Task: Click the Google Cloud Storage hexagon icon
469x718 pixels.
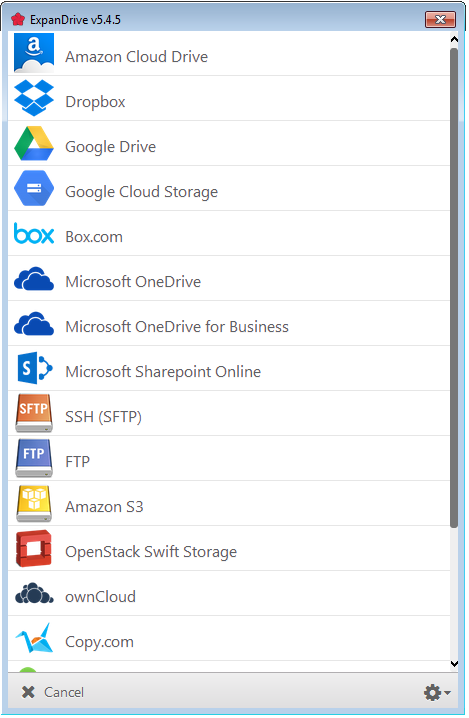Action: 34,189
